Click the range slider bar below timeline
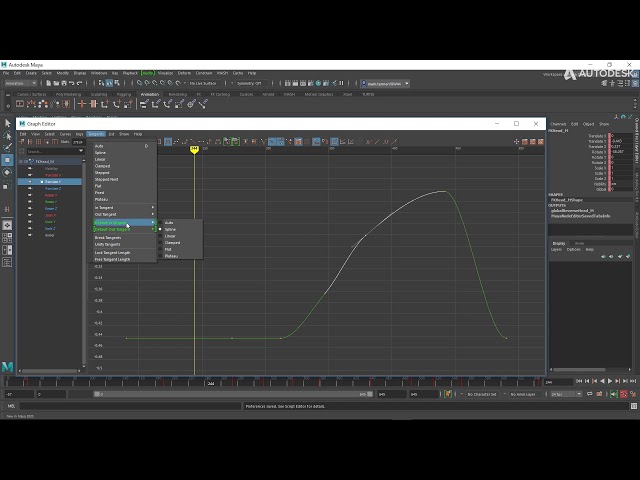This screenshot has height=480, width=640. tap(233, 394)
